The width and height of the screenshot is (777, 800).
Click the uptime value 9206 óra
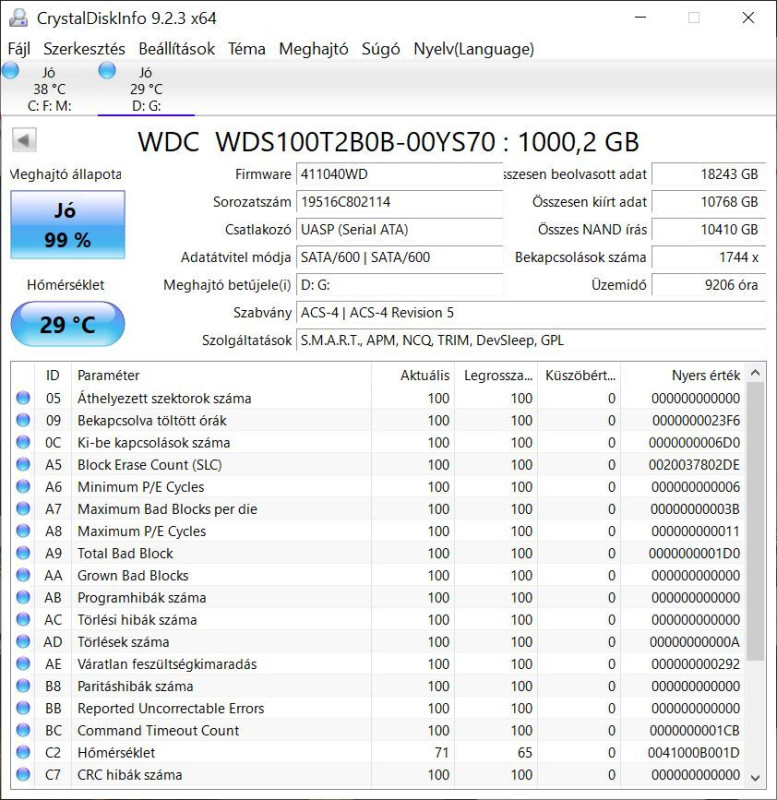tap(709, 285)
